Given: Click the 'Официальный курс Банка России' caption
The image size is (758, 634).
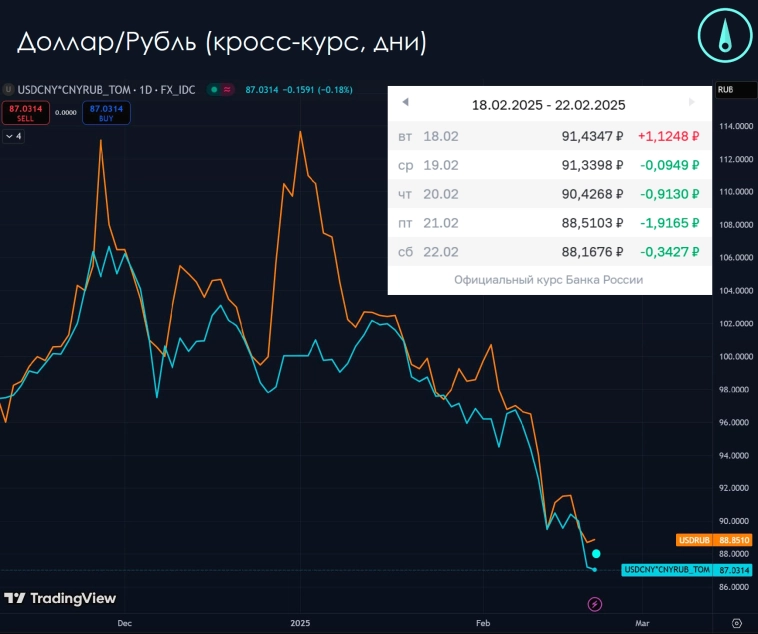Looking at the screenshot, I should [549, 280].
